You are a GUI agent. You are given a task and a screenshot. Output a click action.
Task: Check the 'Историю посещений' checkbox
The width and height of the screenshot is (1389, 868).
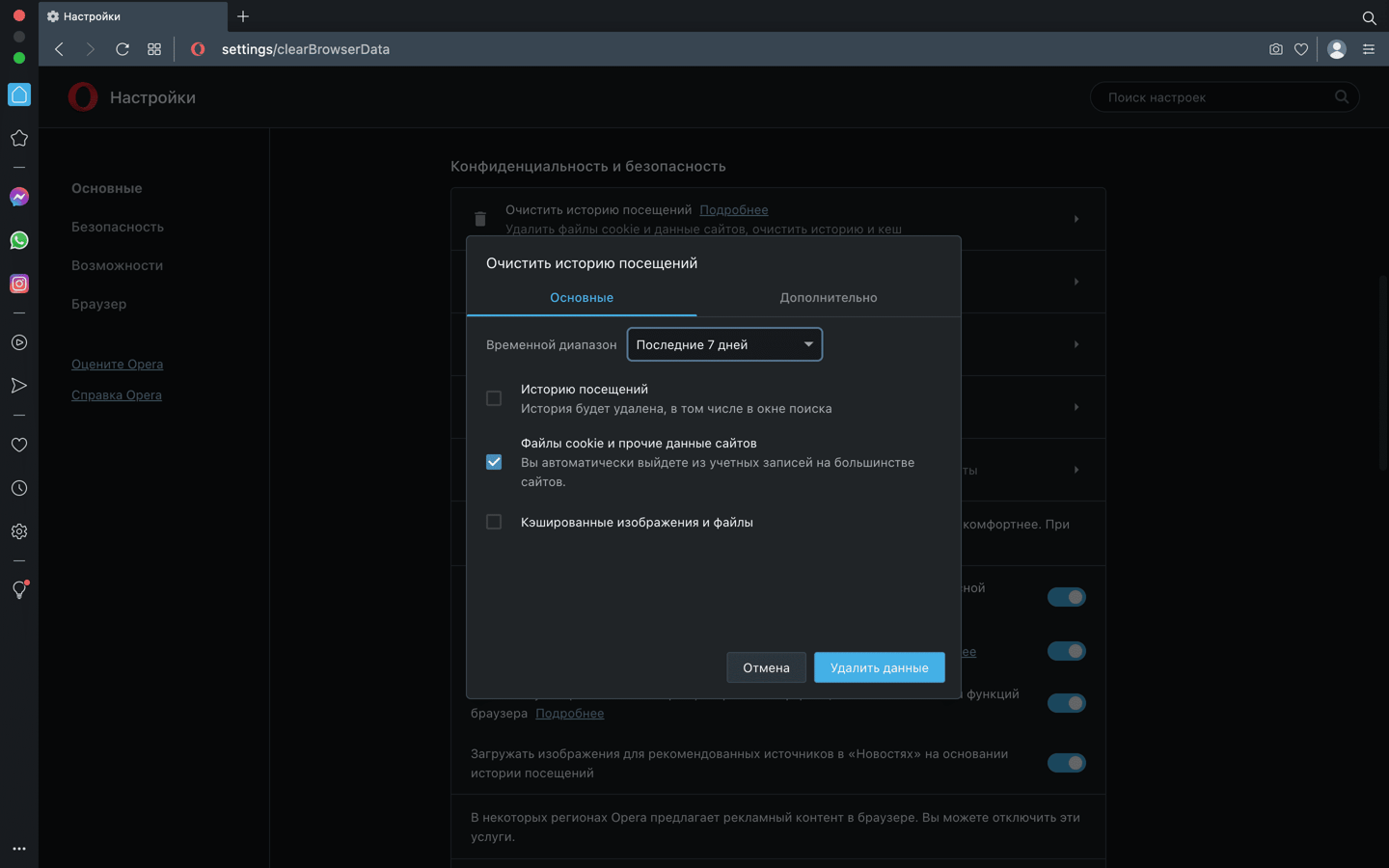tap(494, 398)
